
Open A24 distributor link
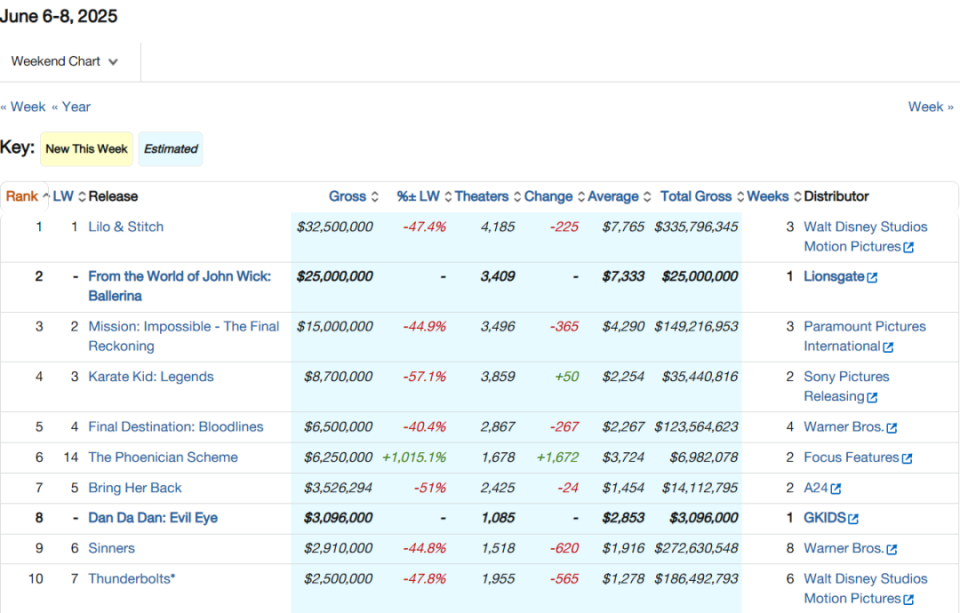click(816, 488)
